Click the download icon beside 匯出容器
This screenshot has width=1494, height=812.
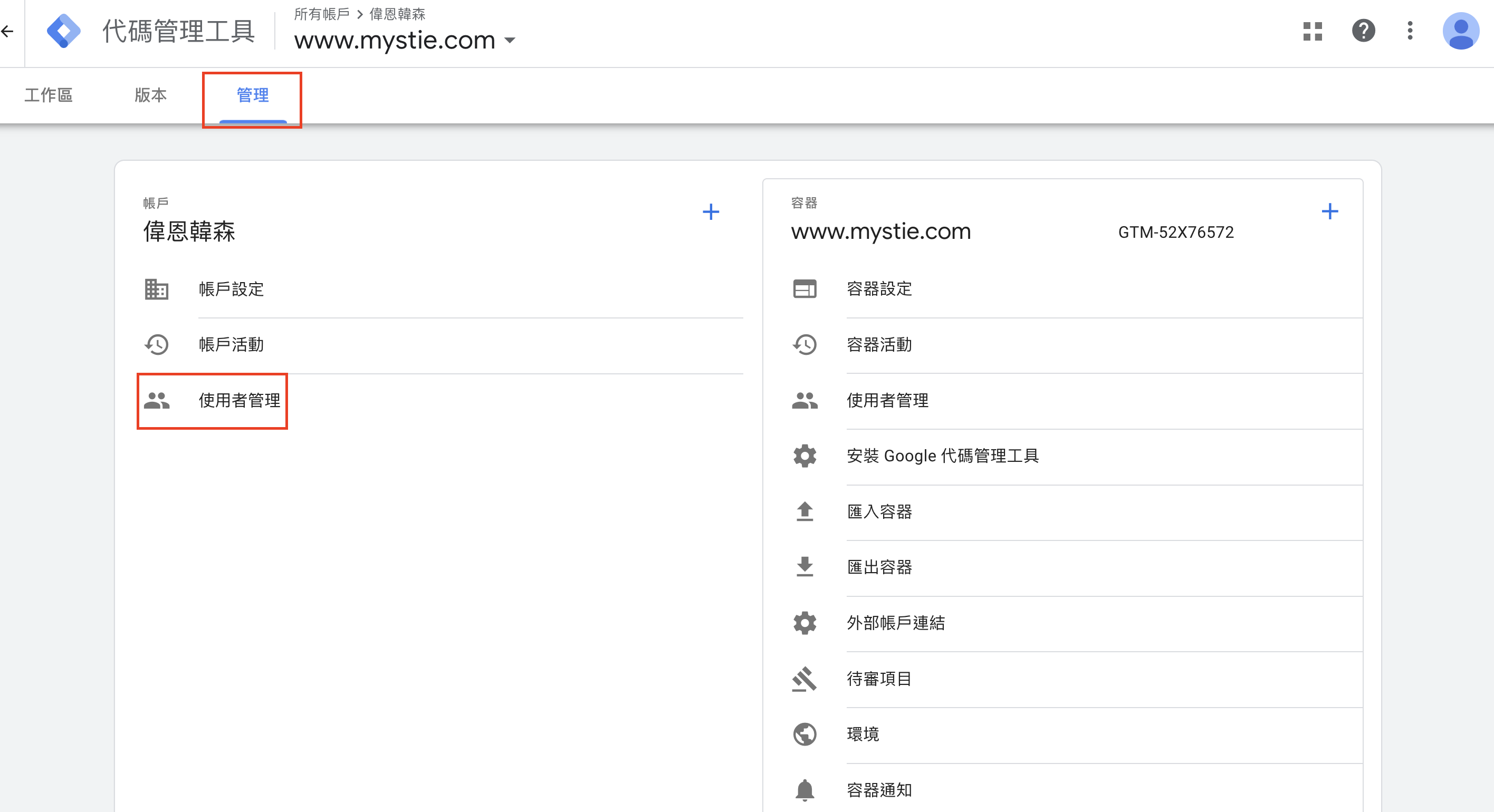pos(805,566)
